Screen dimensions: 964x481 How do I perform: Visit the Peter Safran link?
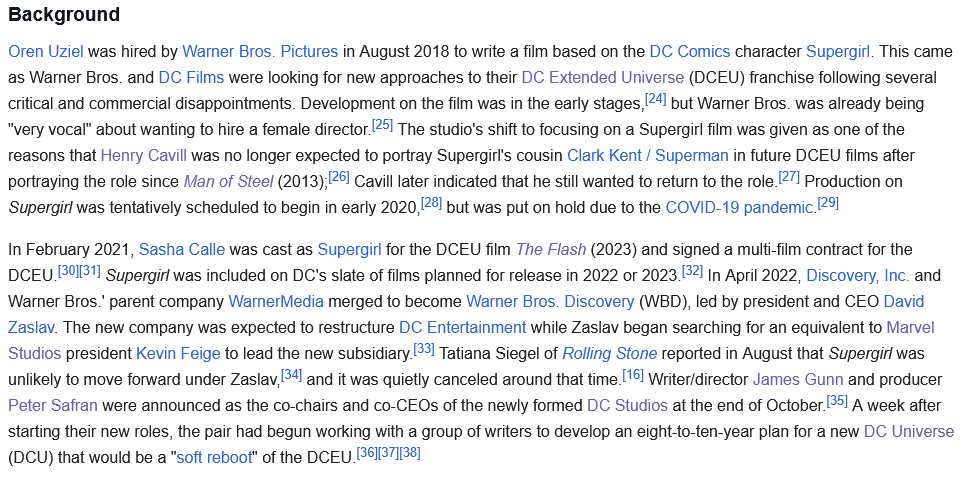pyautogui.click(x=53, y=406)
